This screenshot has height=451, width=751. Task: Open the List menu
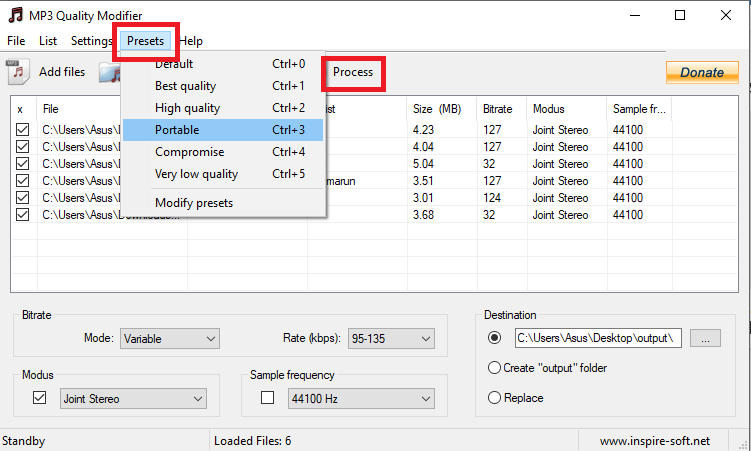[48, 41]
